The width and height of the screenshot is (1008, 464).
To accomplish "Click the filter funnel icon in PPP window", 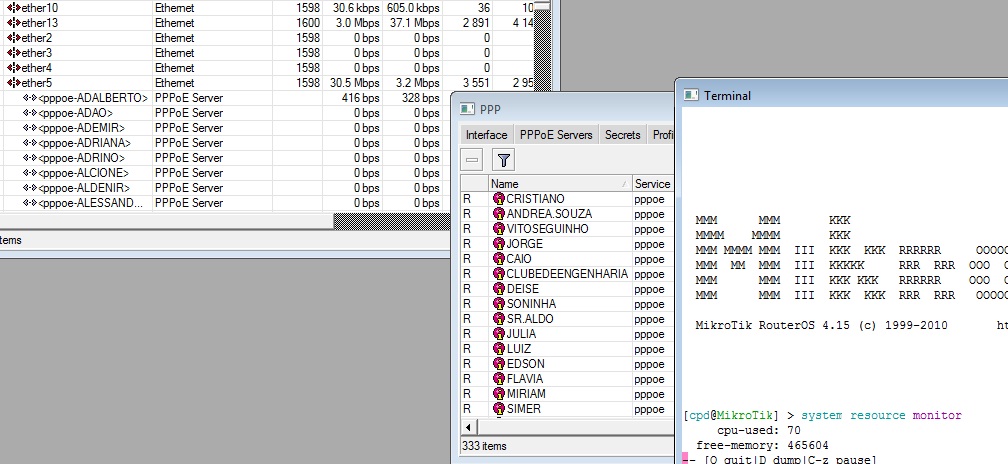I will pyautogui.click(x=504, y=160).
